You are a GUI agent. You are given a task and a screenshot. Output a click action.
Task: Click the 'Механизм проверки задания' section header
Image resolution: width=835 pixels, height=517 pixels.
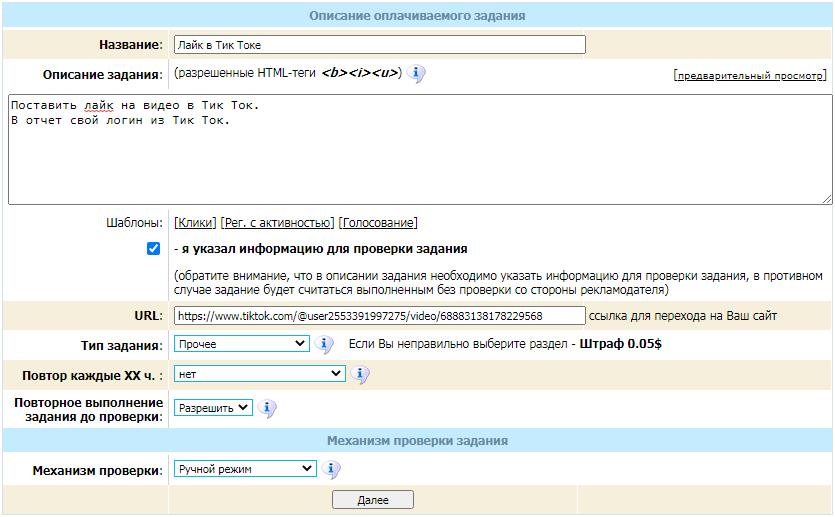[x=418, y=441]
